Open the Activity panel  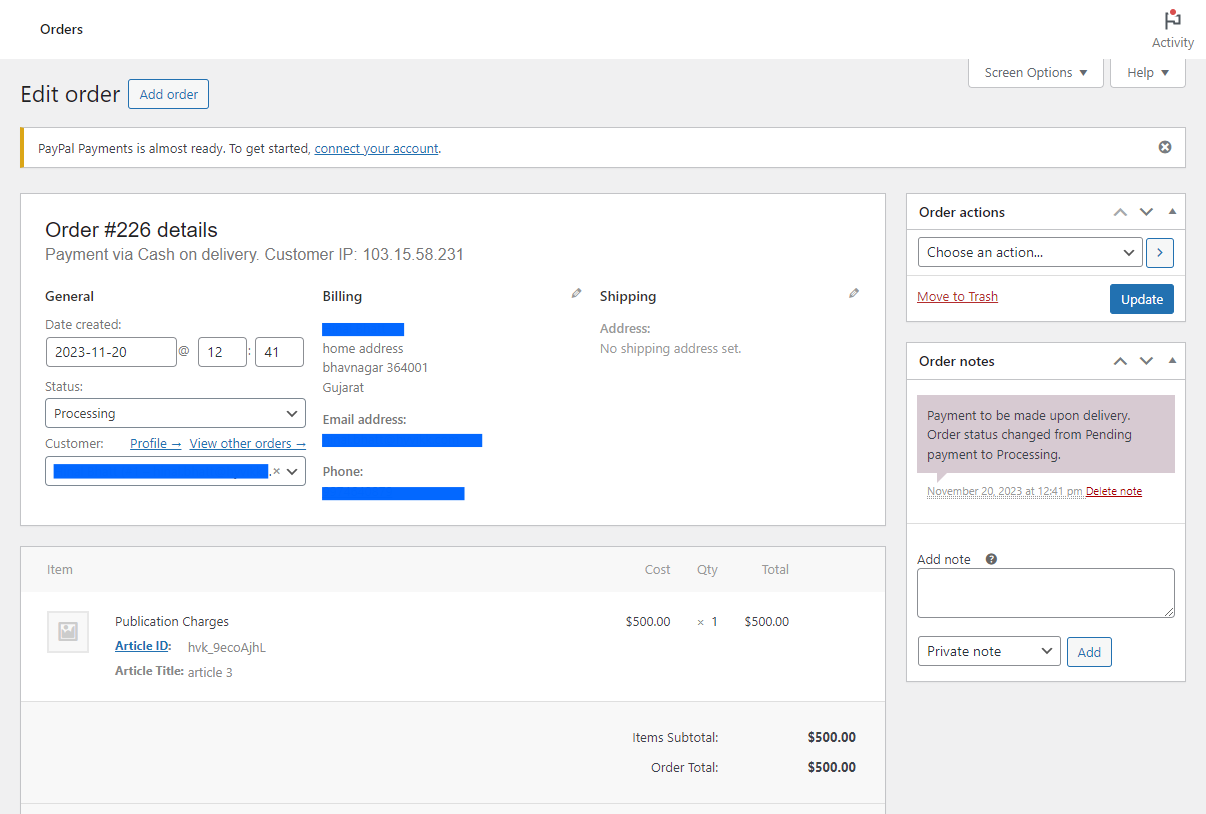click(1172, 28)
